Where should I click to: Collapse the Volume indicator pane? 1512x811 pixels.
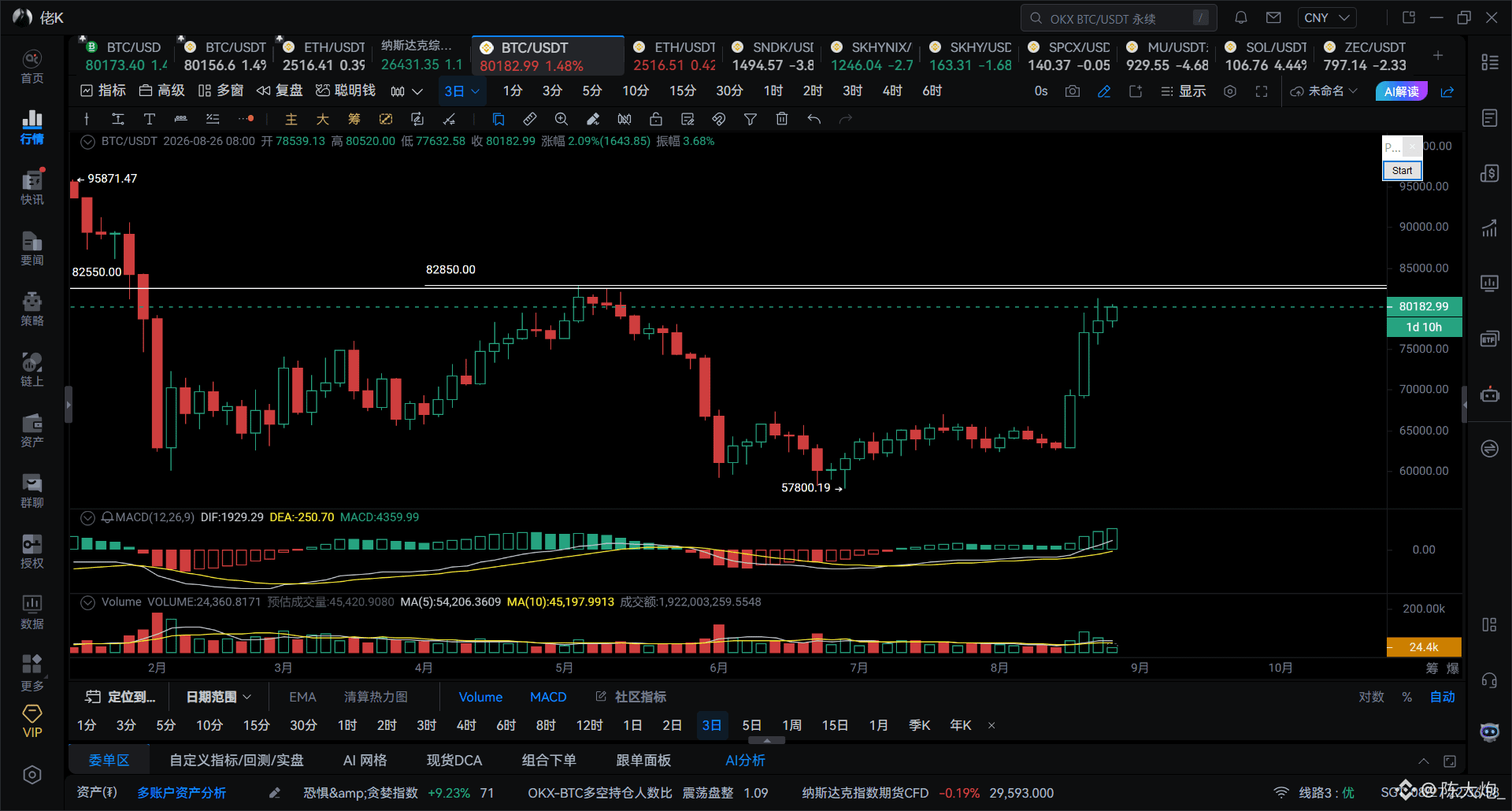pos(88,602)
